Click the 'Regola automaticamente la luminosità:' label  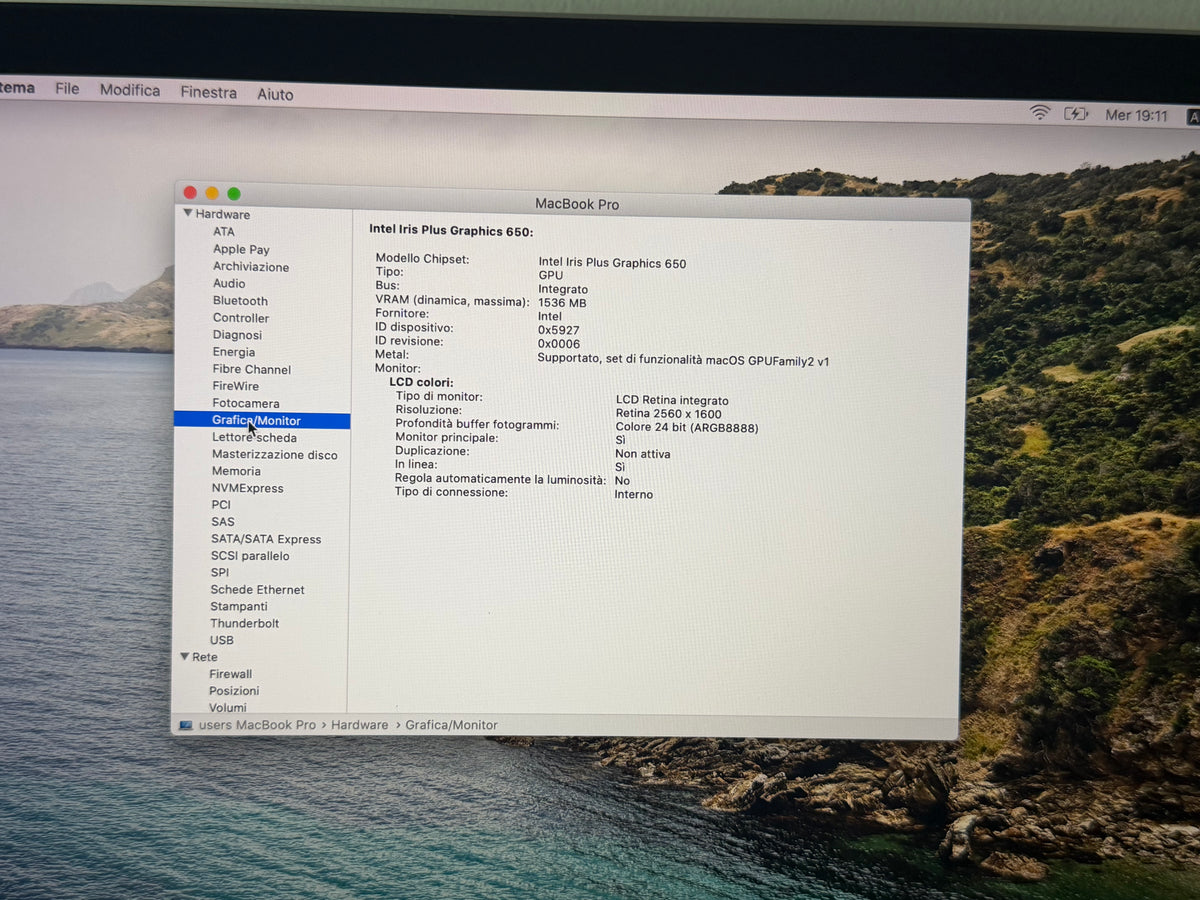click(501, 479)
